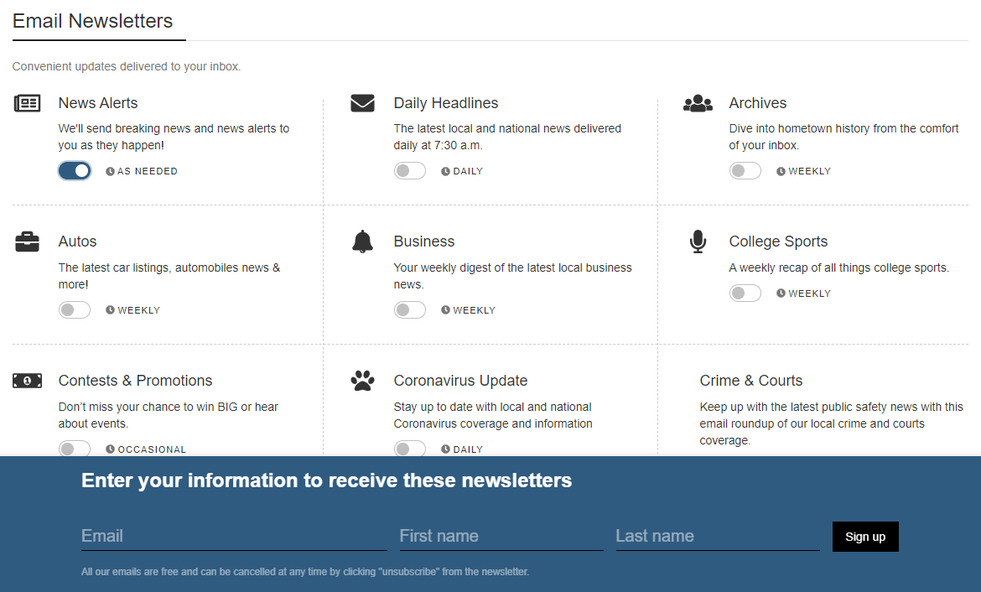Click the Business description text

[513, 276]
